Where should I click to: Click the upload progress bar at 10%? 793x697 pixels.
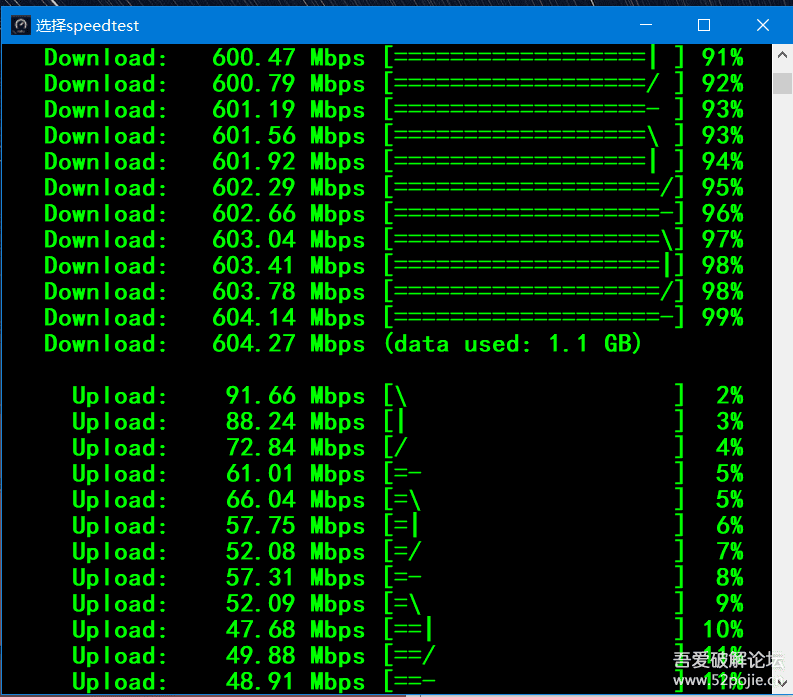point(535,630)
